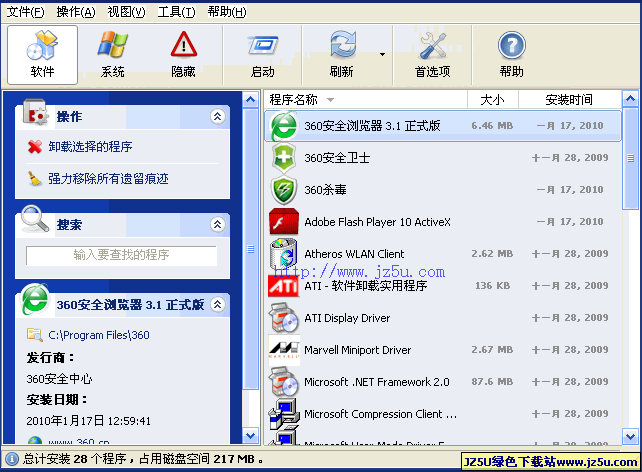
Task: Select the 360杀毒 shield icon
Action: pos(284,190)
